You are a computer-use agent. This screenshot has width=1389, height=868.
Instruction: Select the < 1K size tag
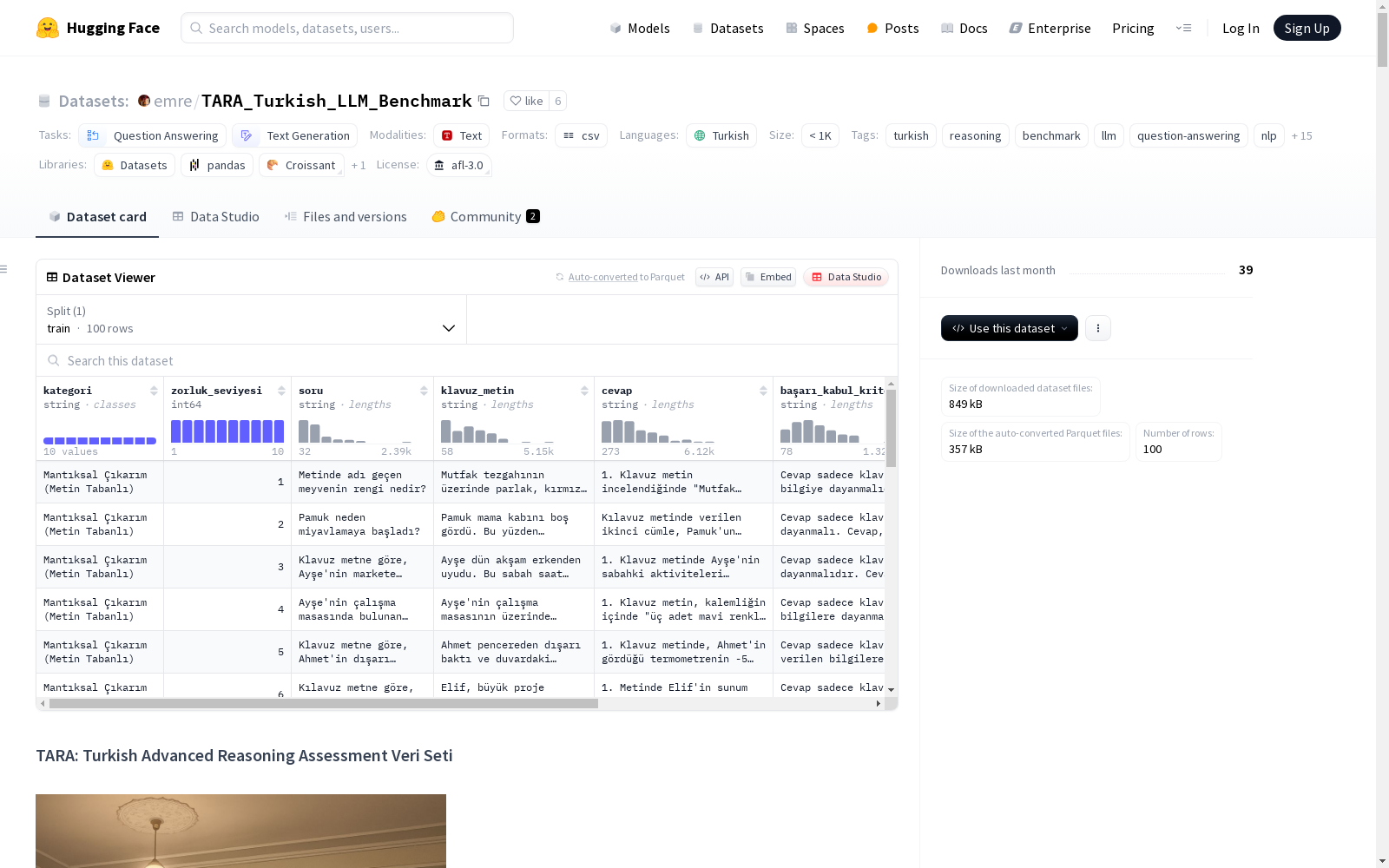[x=820, y=135]
